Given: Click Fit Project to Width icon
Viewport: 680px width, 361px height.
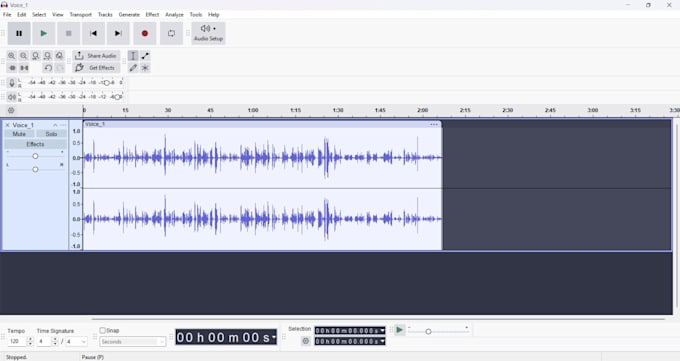Looking at the screenshot, I should (x=48, y=56).
